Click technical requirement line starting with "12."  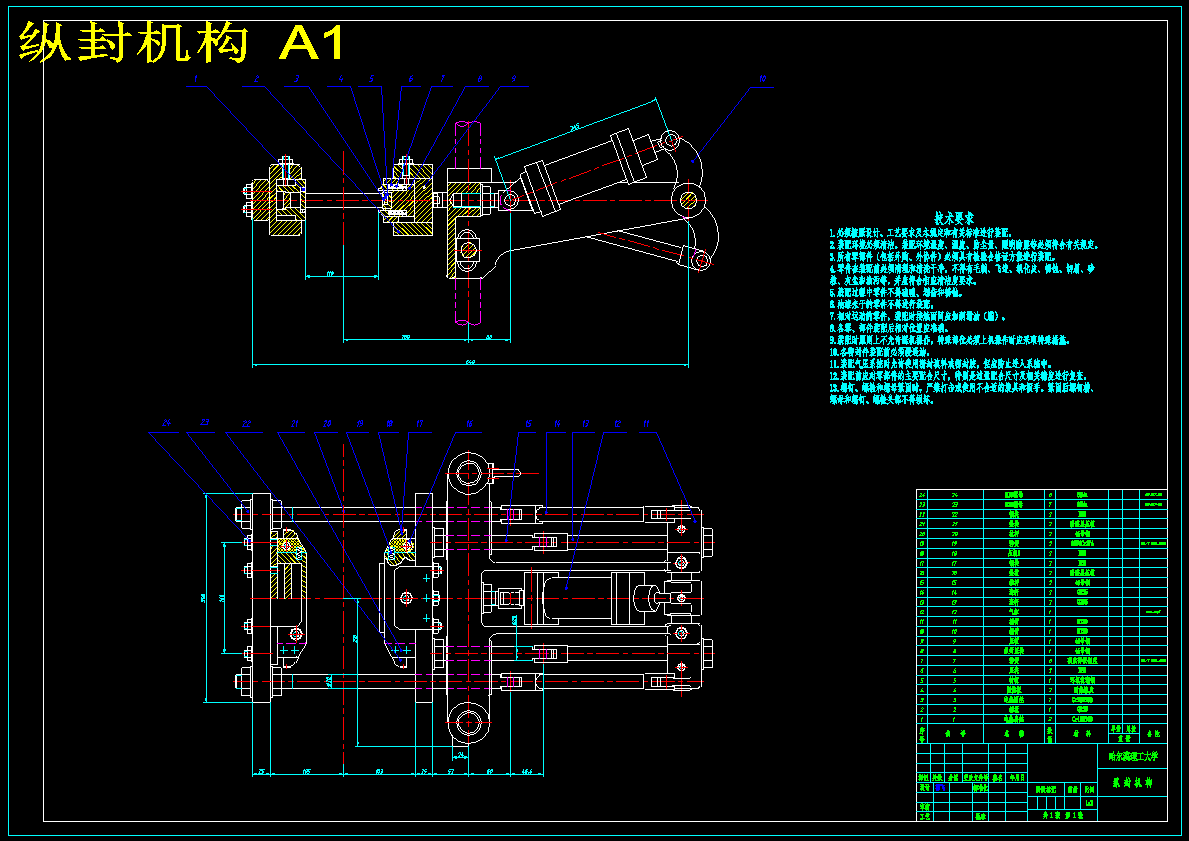pyautogui.click(x=958, y=375)
